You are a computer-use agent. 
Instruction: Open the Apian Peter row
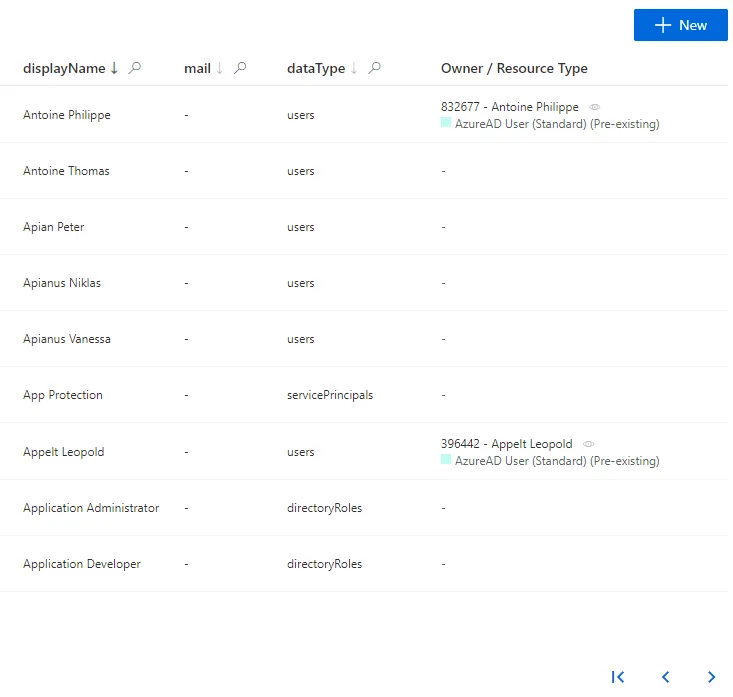[x=364, y=227]
